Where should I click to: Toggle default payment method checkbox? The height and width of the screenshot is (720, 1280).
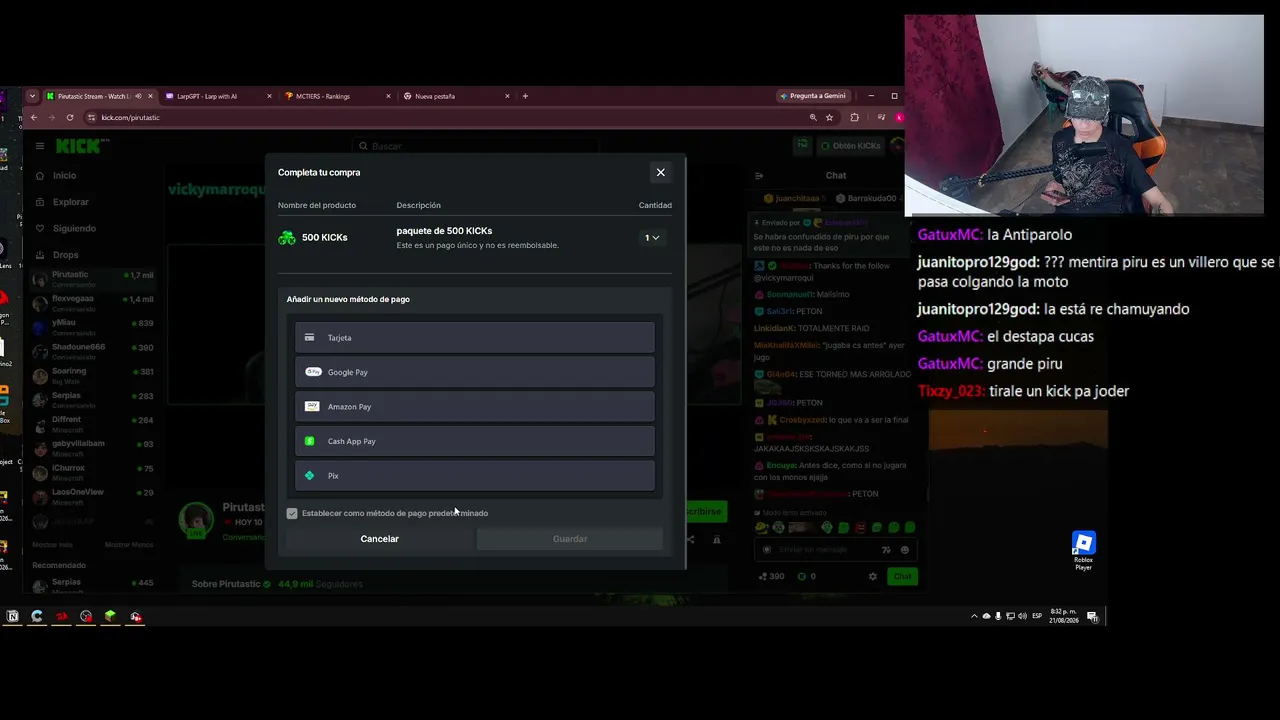292,513
